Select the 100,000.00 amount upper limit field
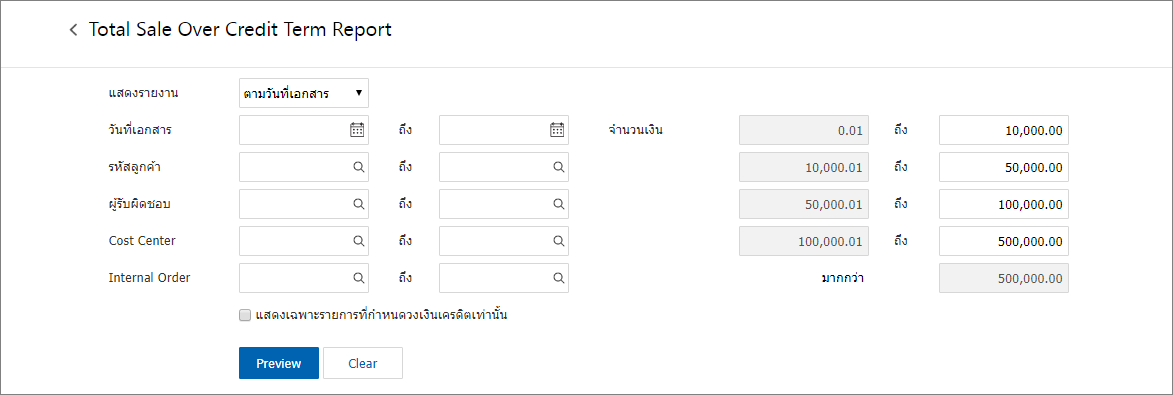 (1004, 203)
